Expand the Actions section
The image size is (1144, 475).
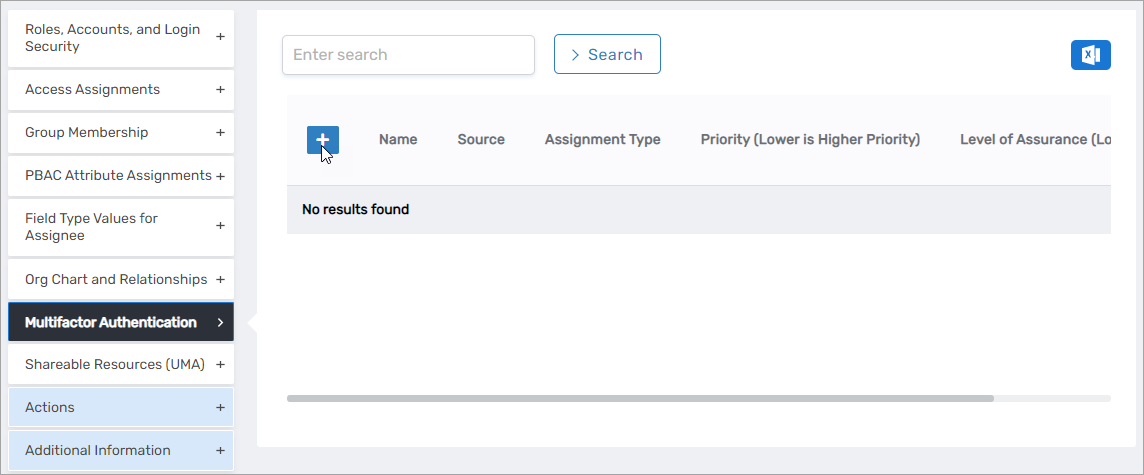[x=120, y=408]
